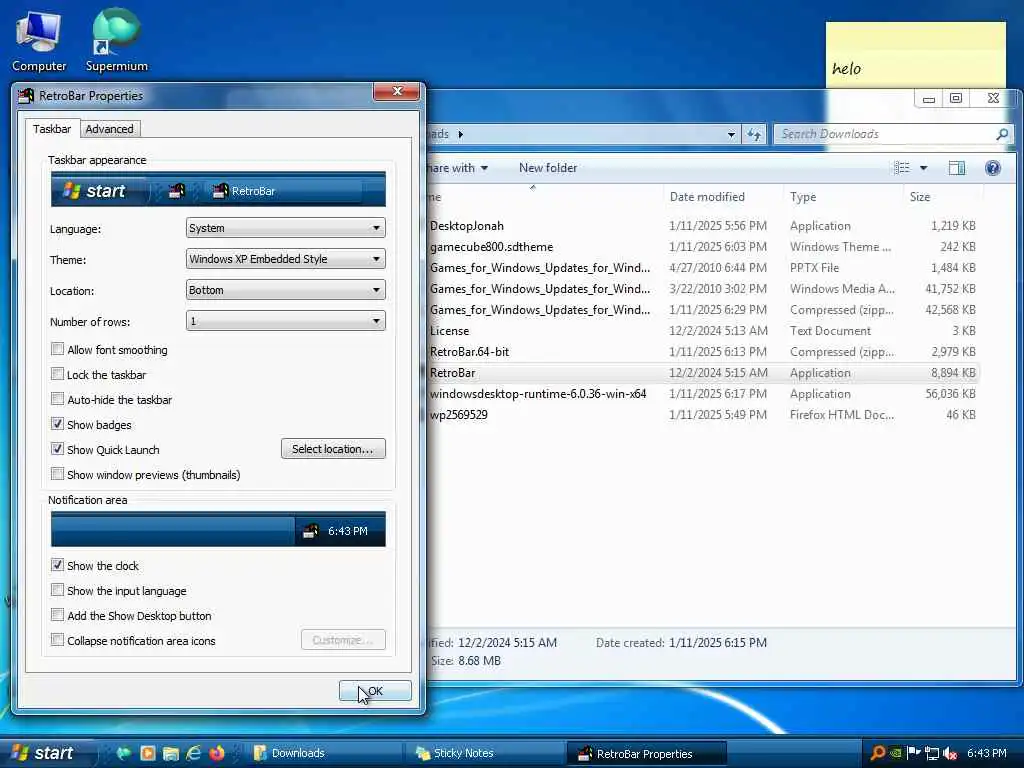
Task: Click the RetroBar Properties taskbar button
Action: click(x=645, y=754)
